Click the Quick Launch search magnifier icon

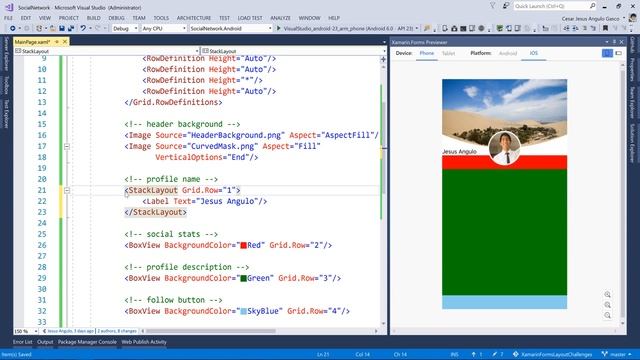592,6
